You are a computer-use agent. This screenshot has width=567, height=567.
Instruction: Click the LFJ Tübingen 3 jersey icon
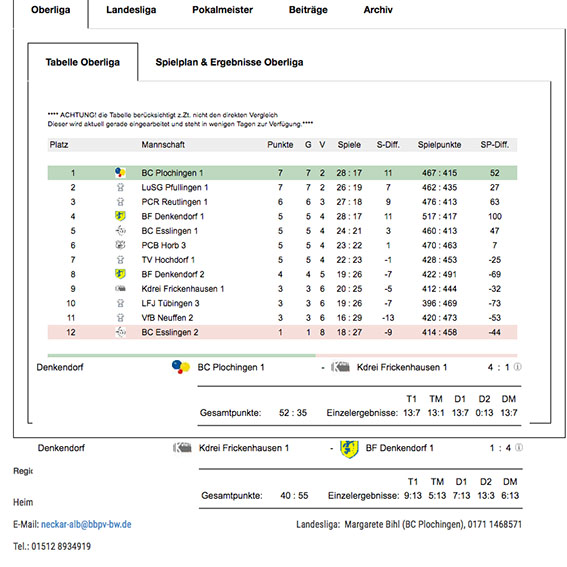click(x=120, y=303)
